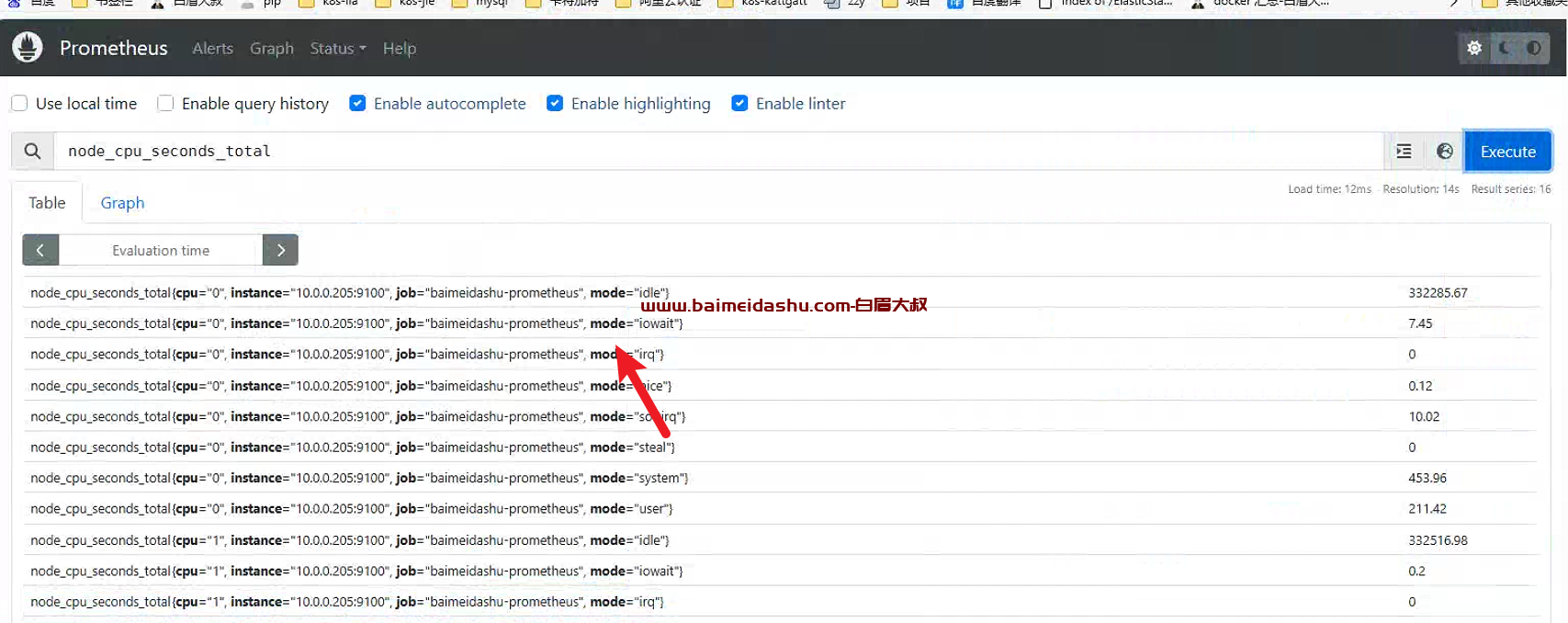Image resolution: width=1568 pixels, height=623 pixels.
Task: Click the value 0.12
Action: (x=1420, y=386)
